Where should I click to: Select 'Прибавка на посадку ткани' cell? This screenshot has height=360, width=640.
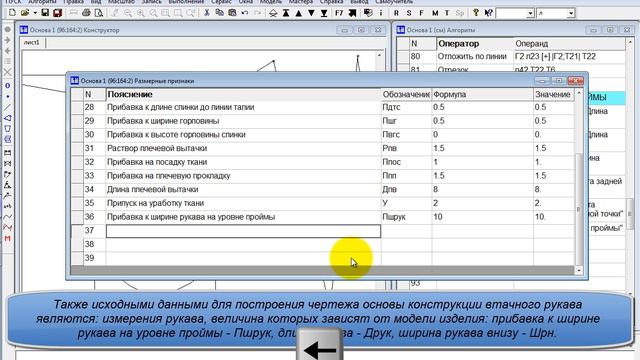click(243, 162)
